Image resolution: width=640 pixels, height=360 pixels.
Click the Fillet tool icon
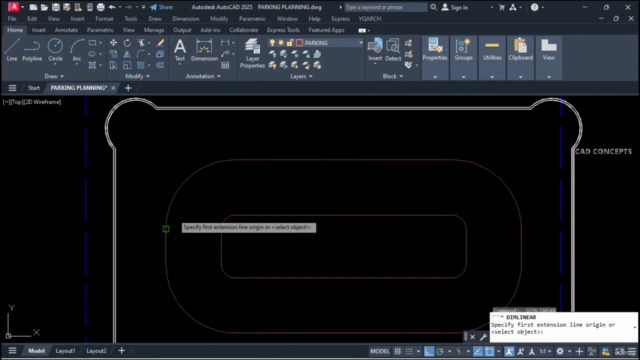point(141,54)
